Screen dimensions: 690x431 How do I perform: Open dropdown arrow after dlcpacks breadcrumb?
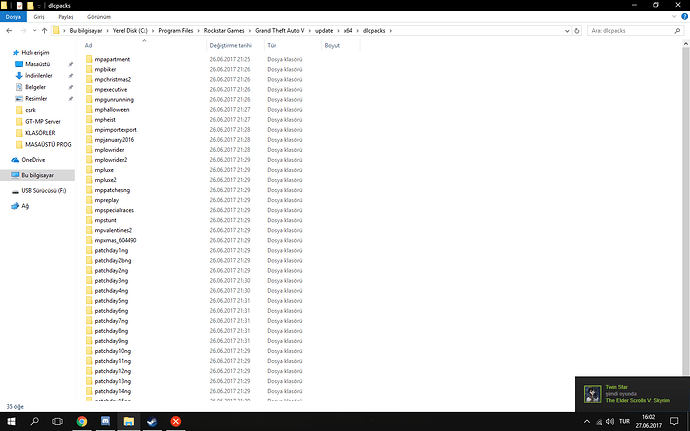(390, 31)
